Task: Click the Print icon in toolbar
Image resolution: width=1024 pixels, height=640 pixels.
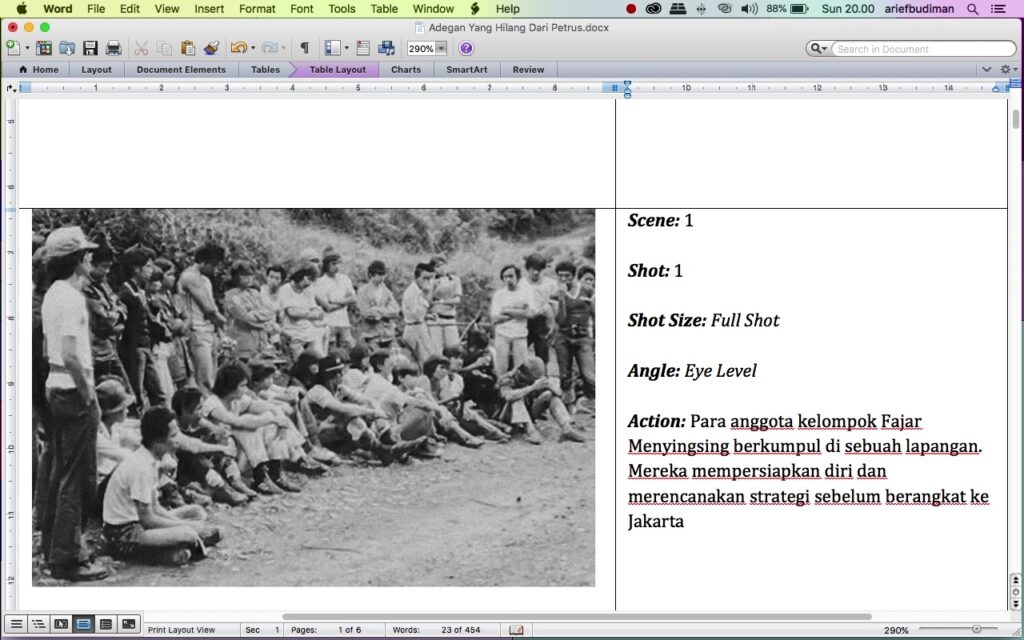Action: coord(113,48)
